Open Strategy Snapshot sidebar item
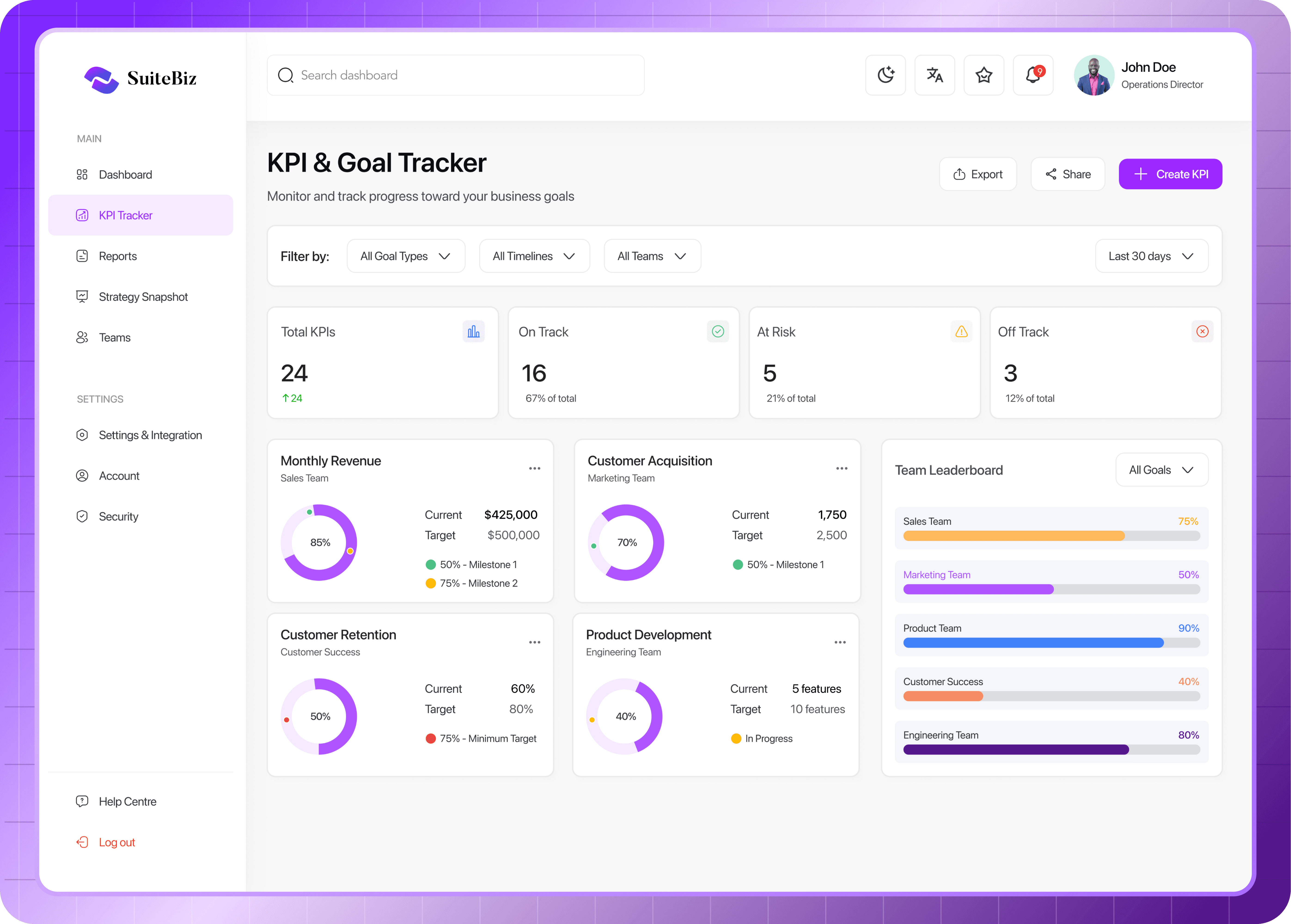Viewport: 1291px width, 924px height. [x=143, y=297]
